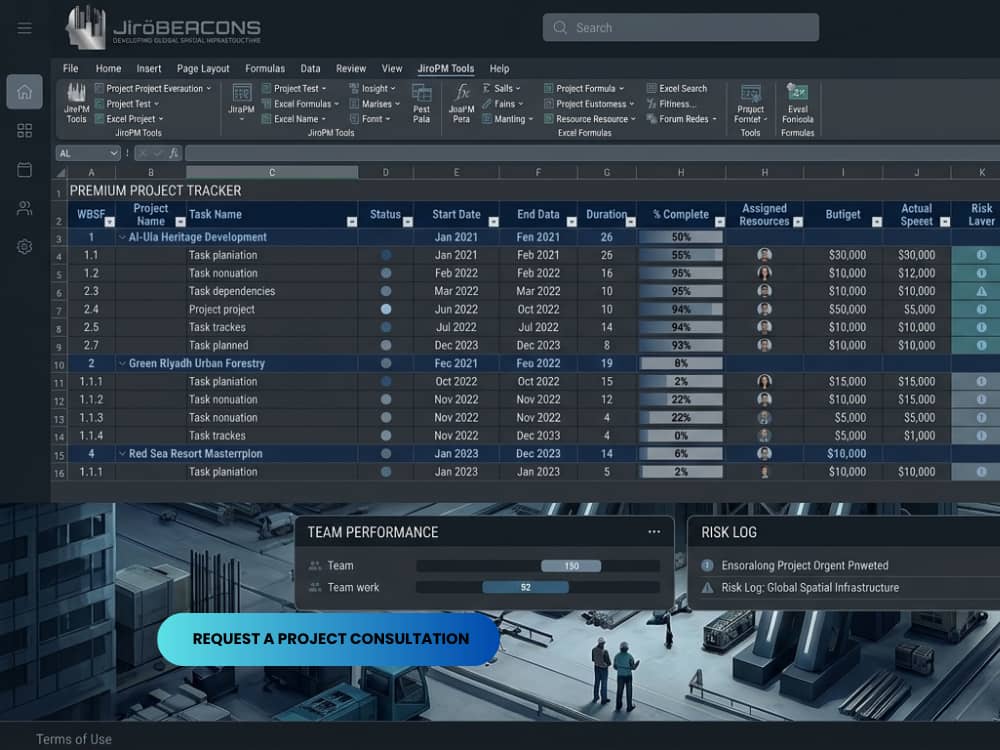Viewport: 1000px width, 750px height.
Task: Open the dashboard grid icon in sidebar
Action: click(24, 131)
